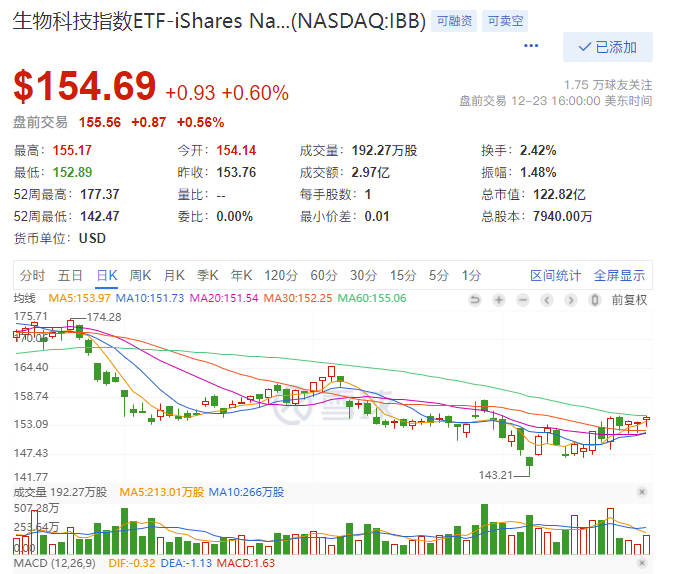
Task: Switch to the 五日 chart tab
Action: (x=70, y=275)
